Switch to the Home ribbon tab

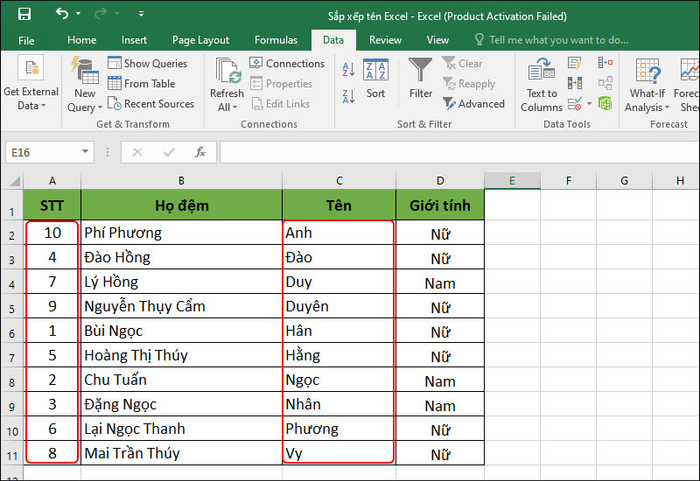point(82,40)
